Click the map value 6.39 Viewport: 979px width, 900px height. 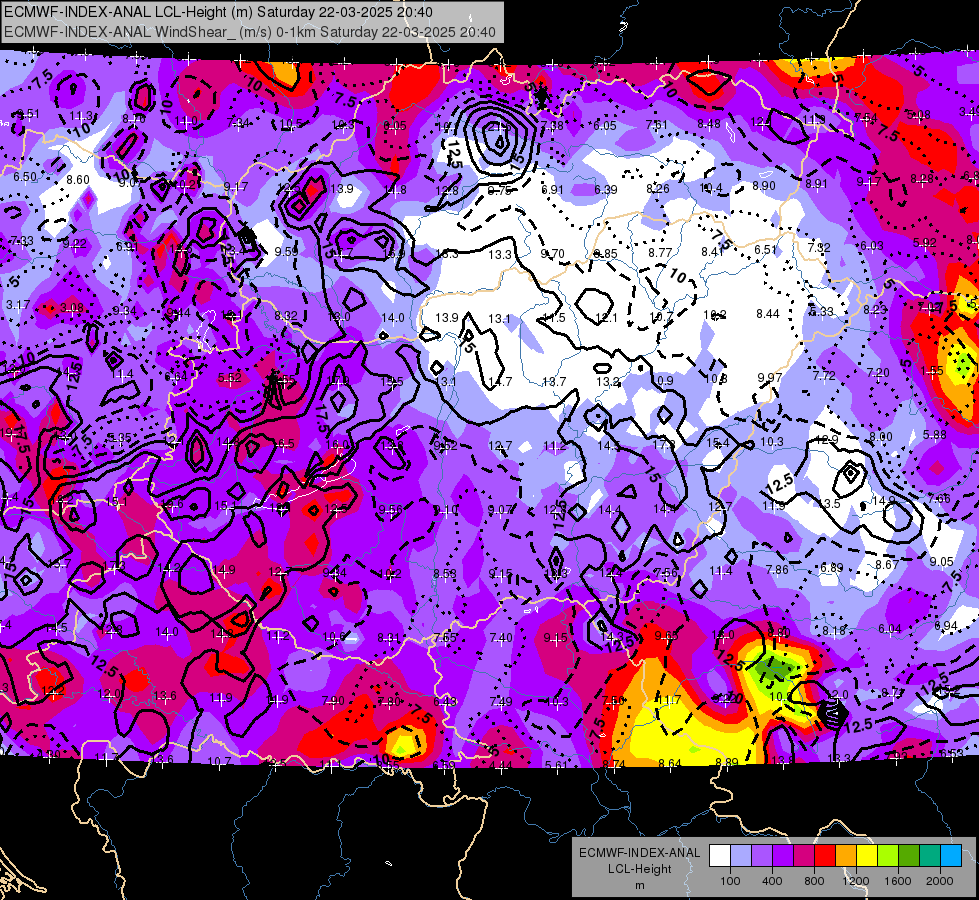coord(606,189)
